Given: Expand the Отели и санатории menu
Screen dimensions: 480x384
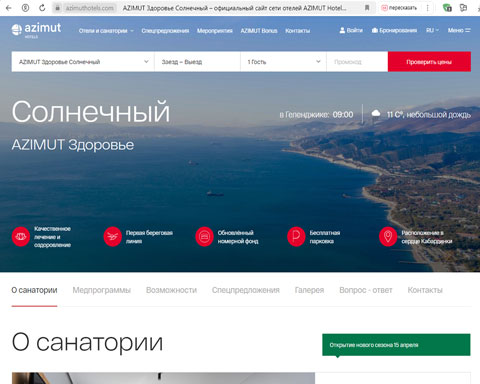Looking at the screenshot, I should click(106, 31).
